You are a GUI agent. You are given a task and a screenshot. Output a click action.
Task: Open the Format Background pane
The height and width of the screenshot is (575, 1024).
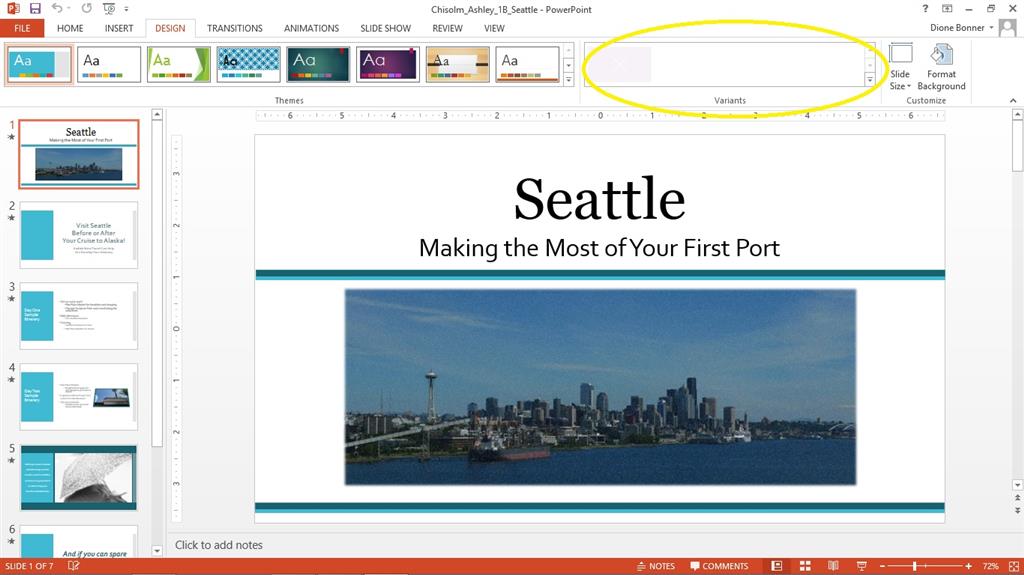(x=941, y=67)
